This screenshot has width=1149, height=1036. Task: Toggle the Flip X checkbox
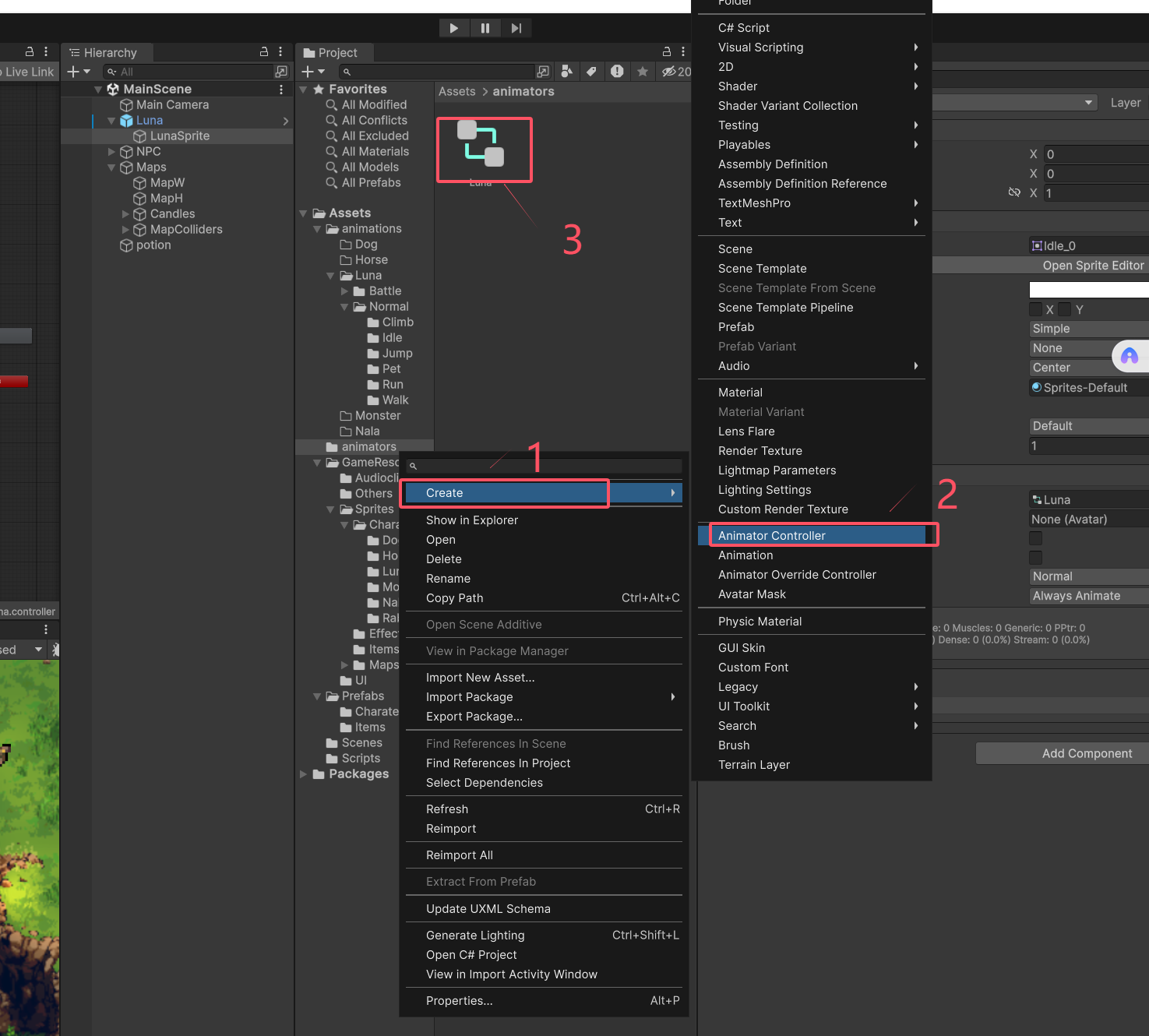tap(1036, 309)
